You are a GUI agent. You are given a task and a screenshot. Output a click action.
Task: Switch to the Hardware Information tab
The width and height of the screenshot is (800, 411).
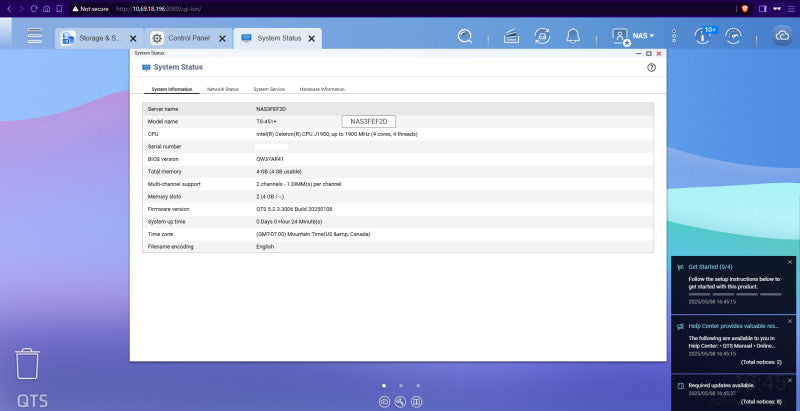click(322, 89)
